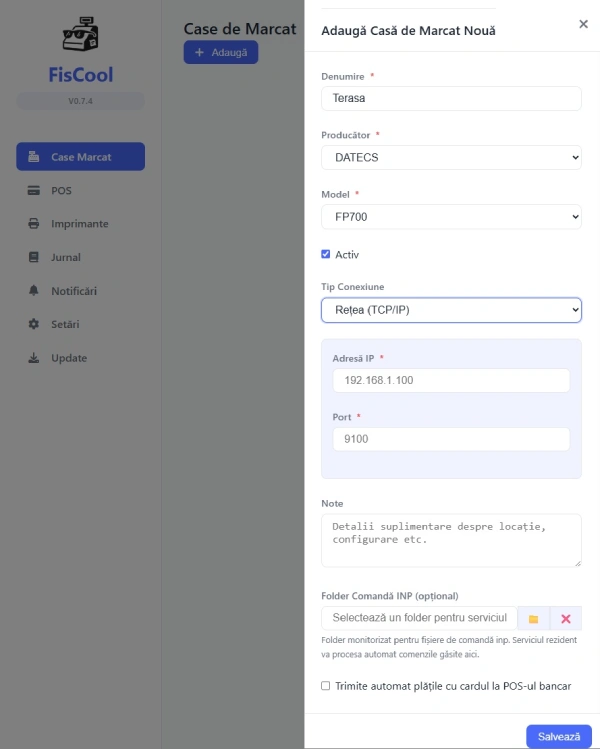
Task: Open Notificări from sidebar
Action: 80,290
